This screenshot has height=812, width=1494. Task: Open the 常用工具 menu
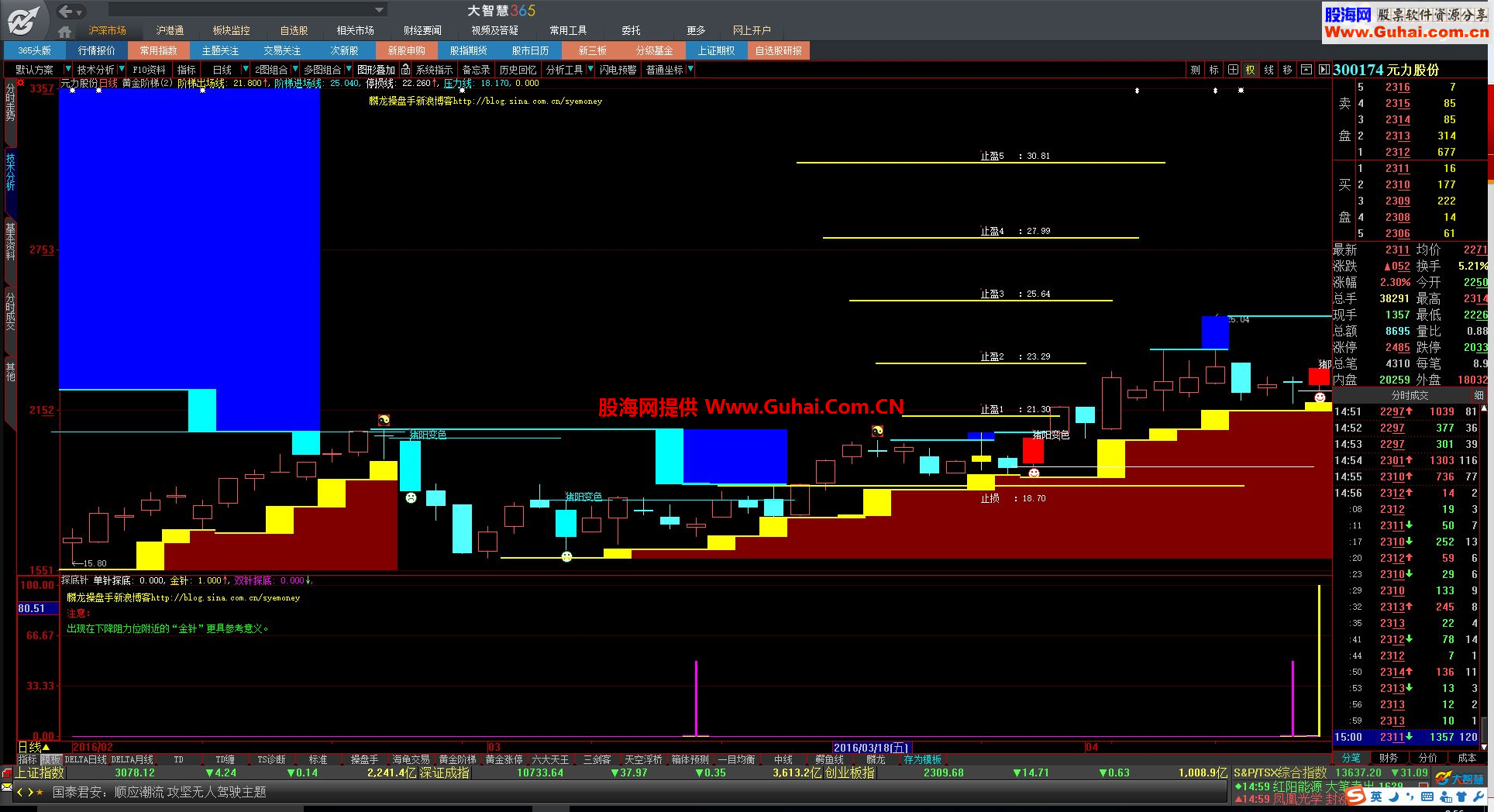coord(568,31)
